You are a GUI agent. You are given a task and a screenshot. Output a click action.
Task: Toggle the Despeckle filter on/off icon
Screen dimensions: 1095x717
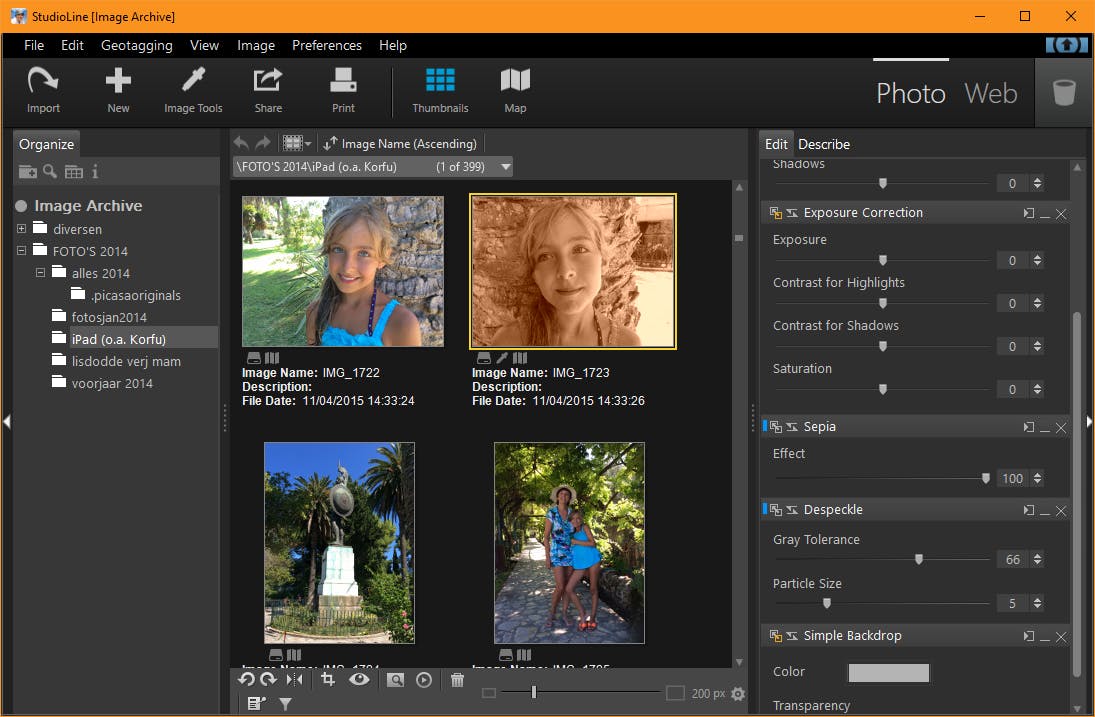(x=776, y=510)
